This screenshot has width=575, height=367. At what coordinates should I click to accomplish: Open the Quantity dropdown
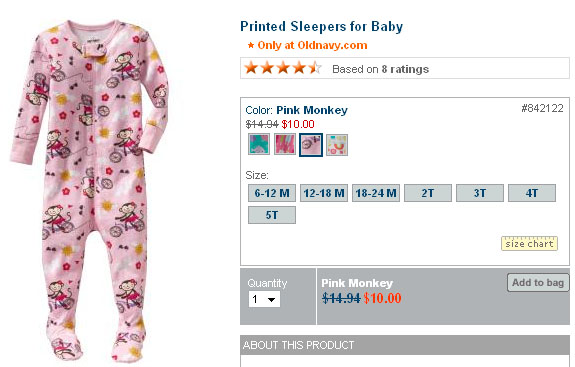click(x=264, y=299)
